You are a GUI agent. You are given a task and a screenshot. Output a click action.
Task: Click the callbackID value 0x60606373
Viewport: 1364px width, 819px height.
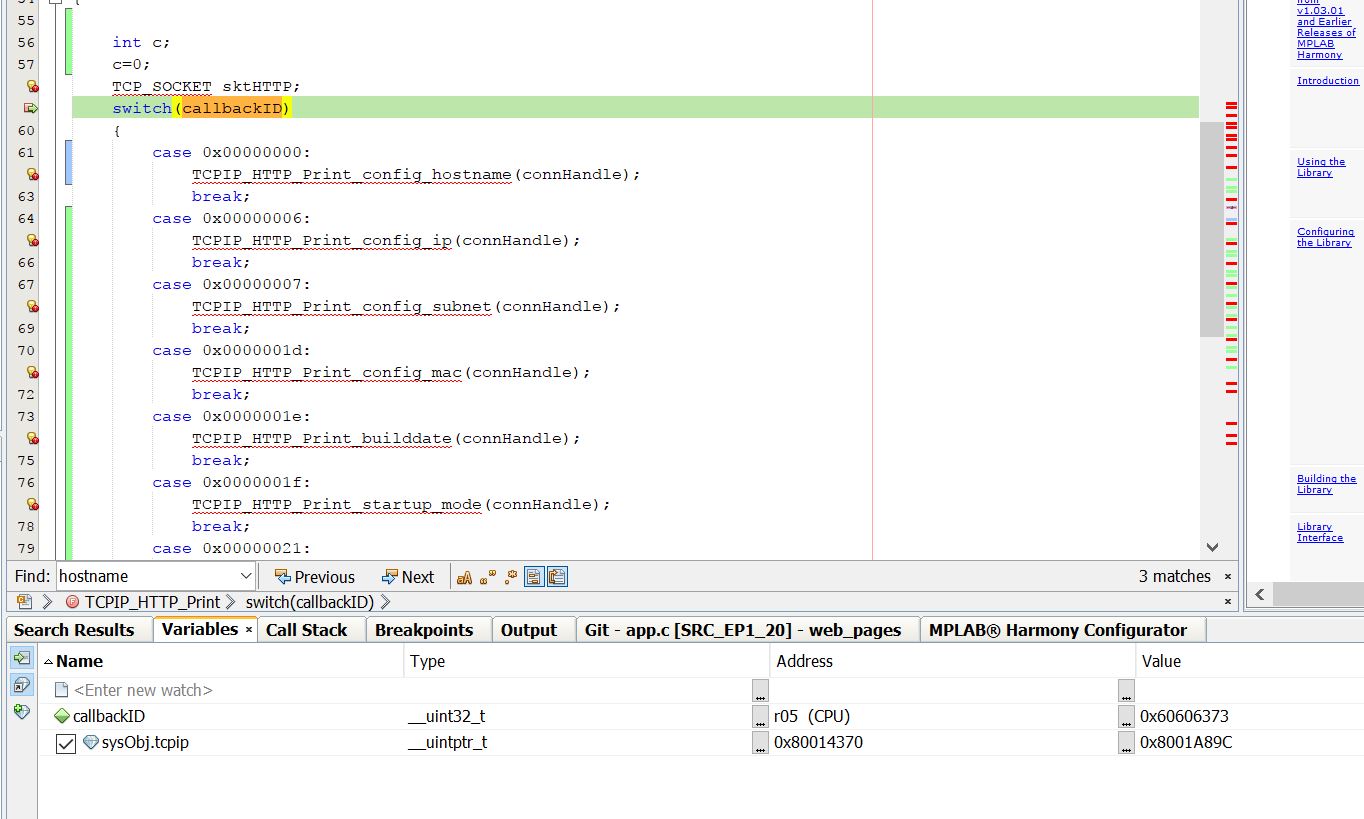1184,716
